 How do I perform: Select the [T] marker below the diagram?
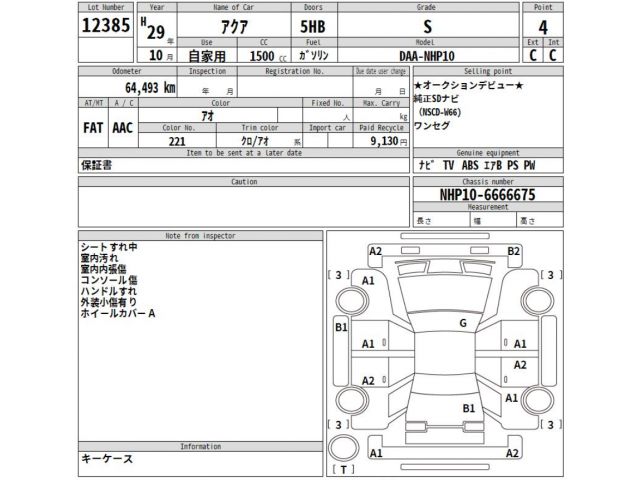(x=343, y=468)
